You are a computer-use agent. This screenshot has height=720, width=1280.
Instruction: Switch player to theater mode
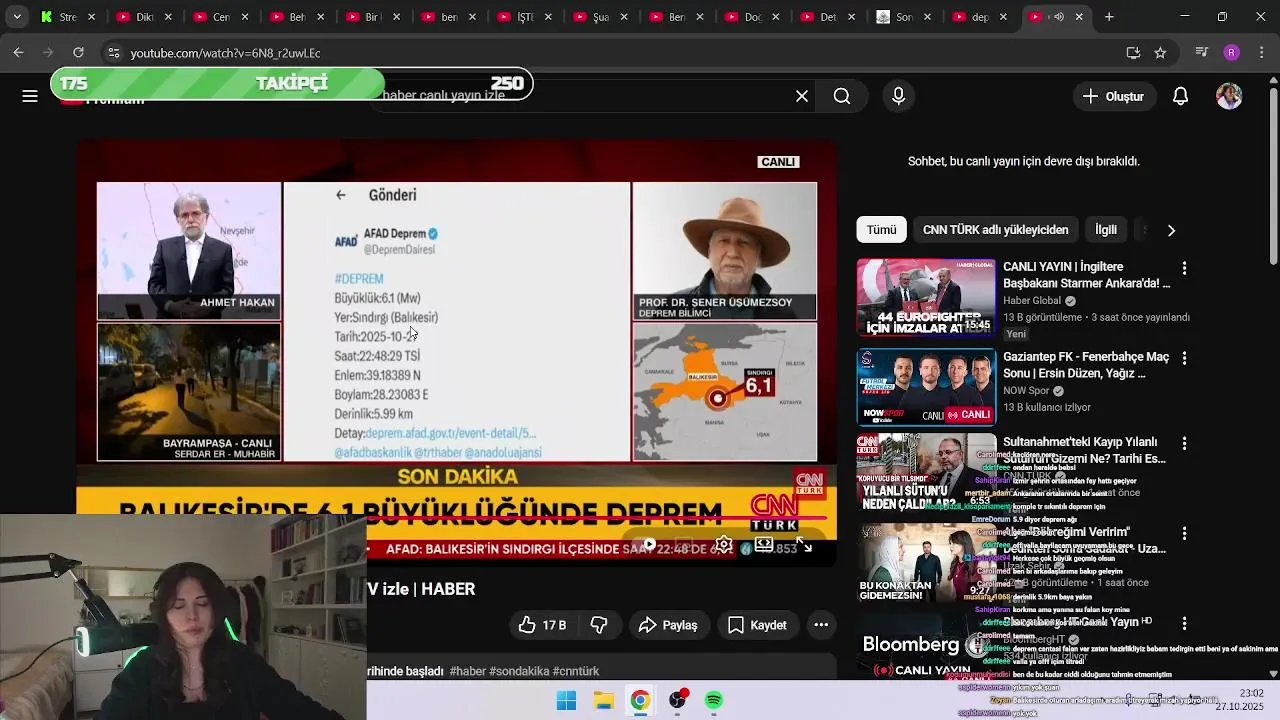764,546
